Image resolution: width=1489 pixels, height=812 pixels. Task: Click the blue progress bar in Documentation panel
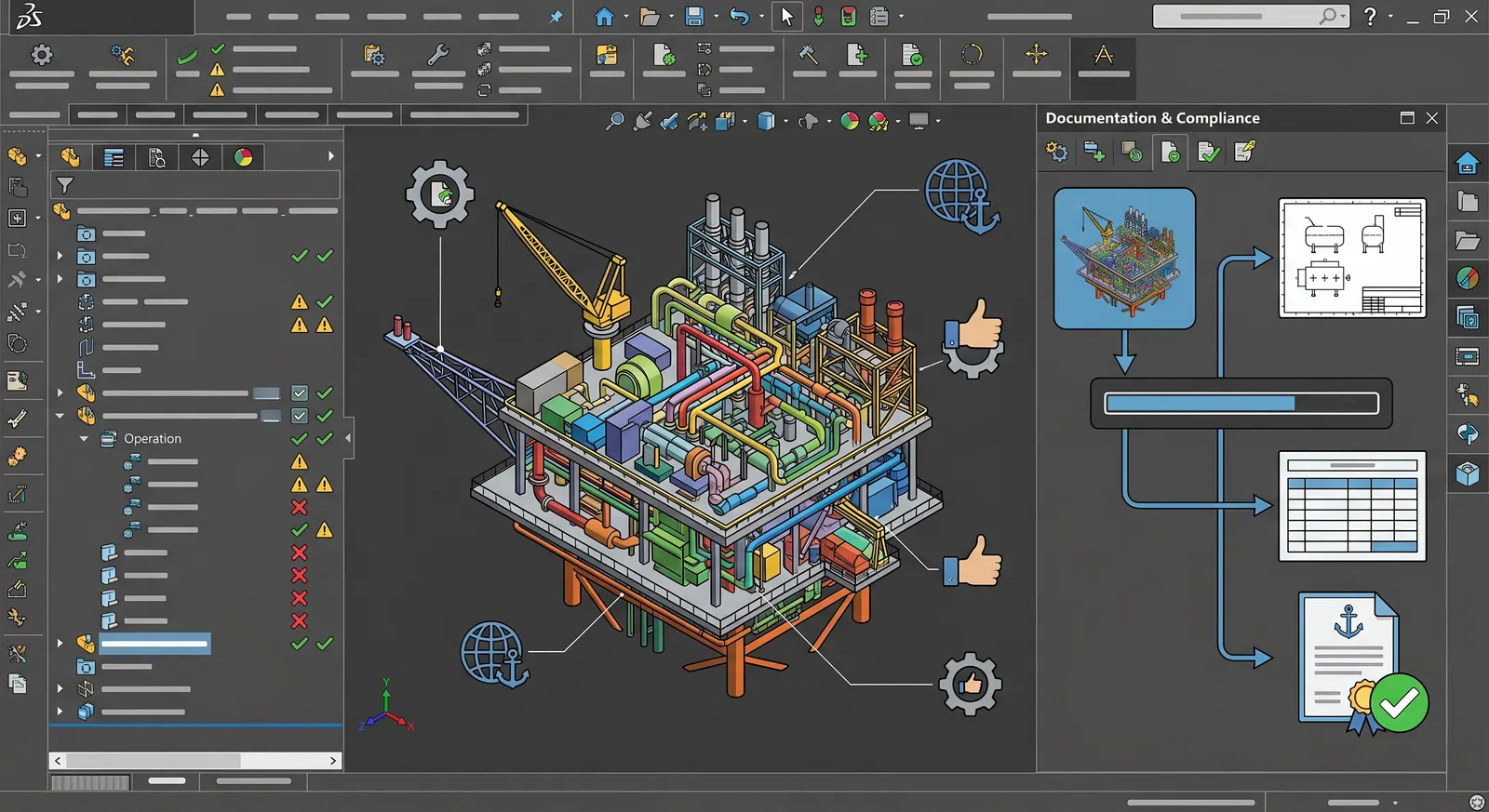coord(1241,403)
